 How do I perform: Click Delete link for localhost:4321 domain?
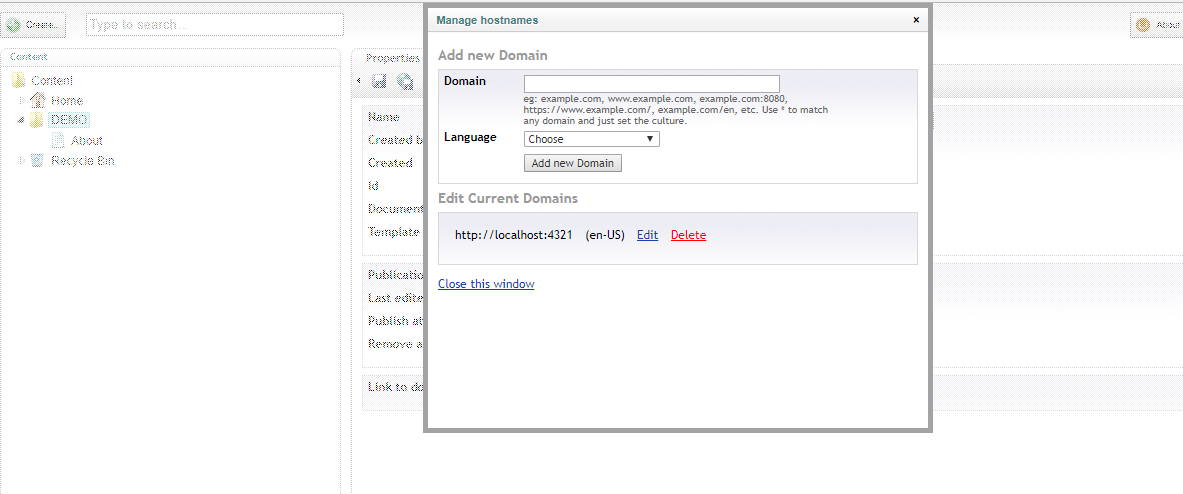688,235
